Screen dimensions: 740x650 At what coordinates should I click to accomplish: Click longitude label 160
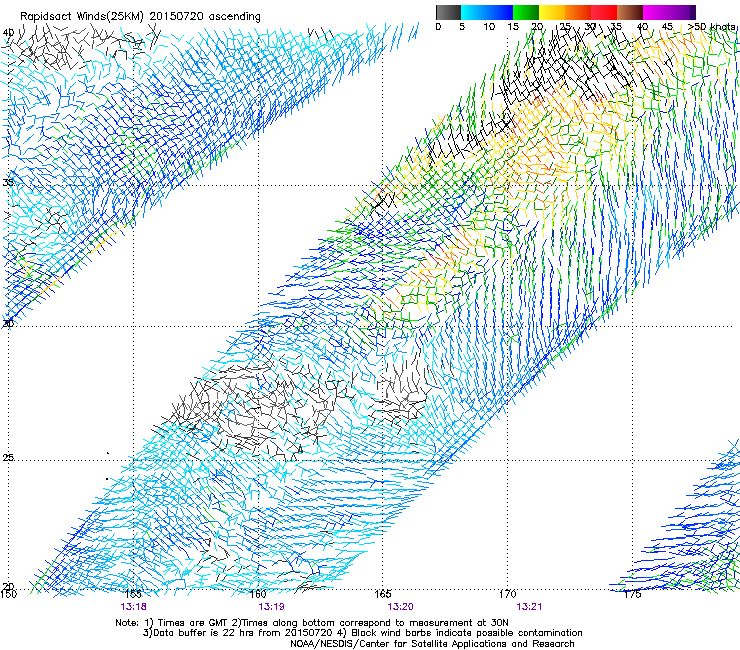pos(258,594)
